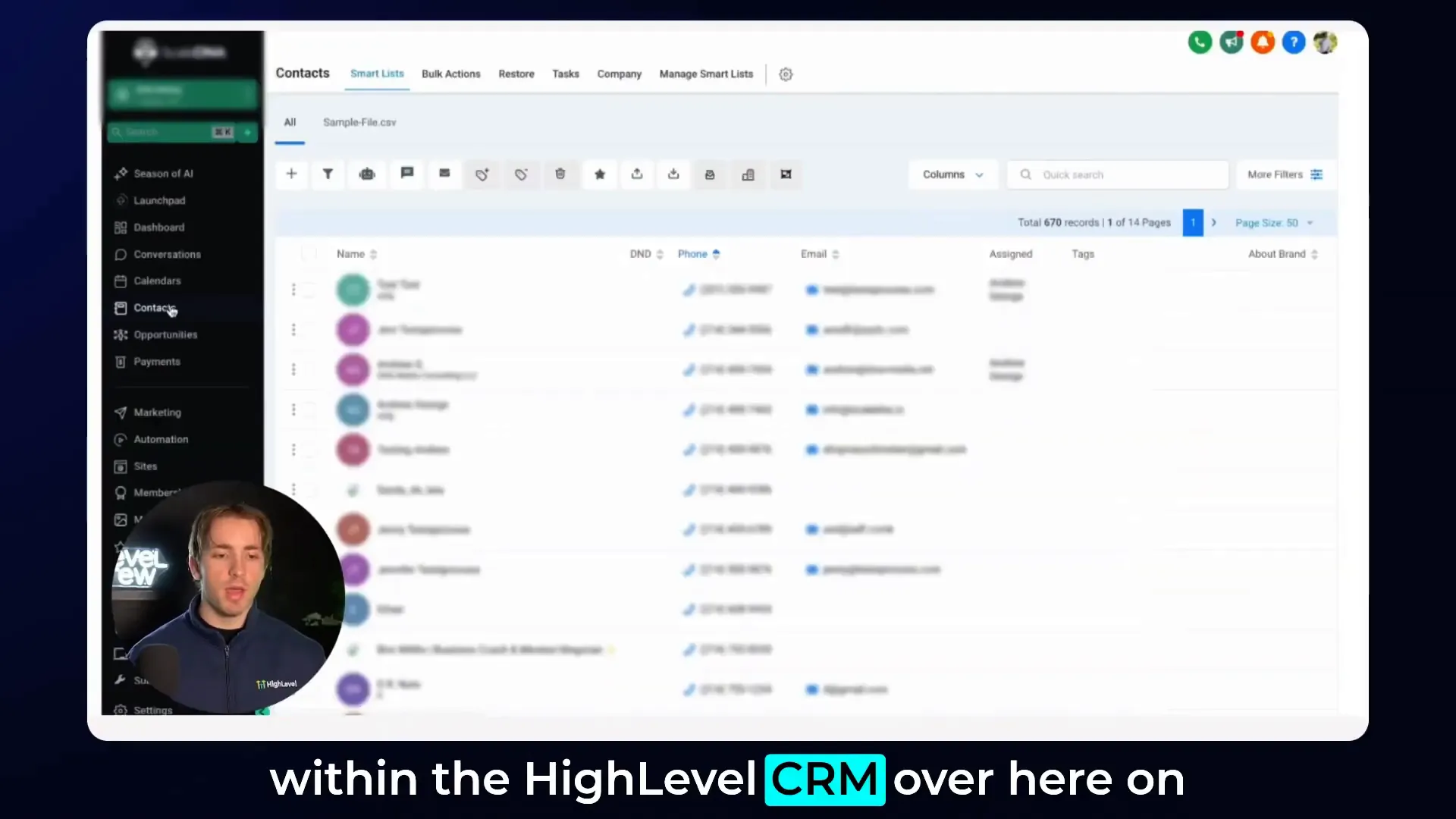Open the megaphone announcements icon
Image resolution: width=1456 pixels, height=819 pixels.
pos(1232,42)
